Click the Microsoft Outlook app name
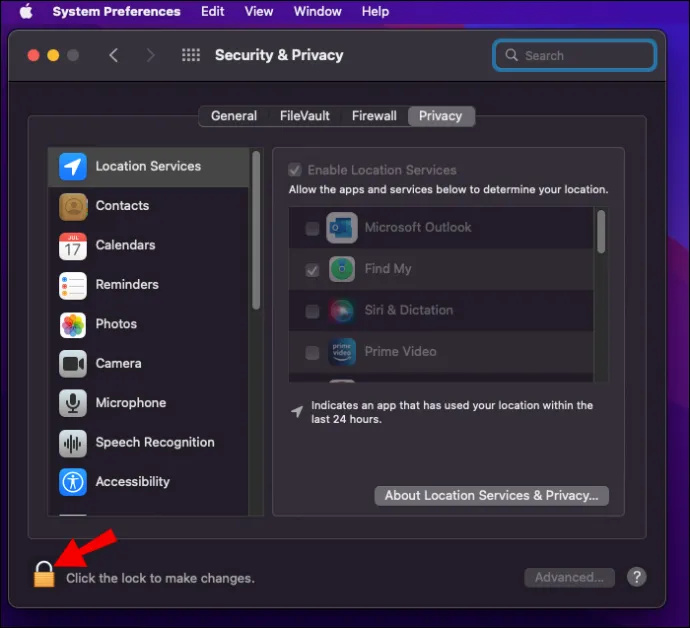Viewport: 690px width, 628px height. pos(418,228)
